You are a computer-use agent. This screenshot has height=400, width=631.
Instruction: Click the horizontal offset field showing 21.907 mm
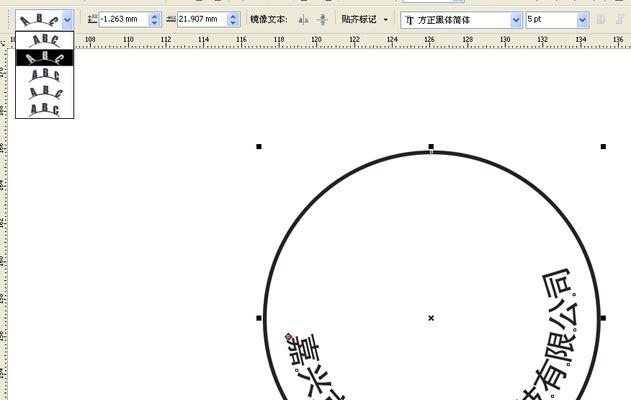(x=202, y=19)
